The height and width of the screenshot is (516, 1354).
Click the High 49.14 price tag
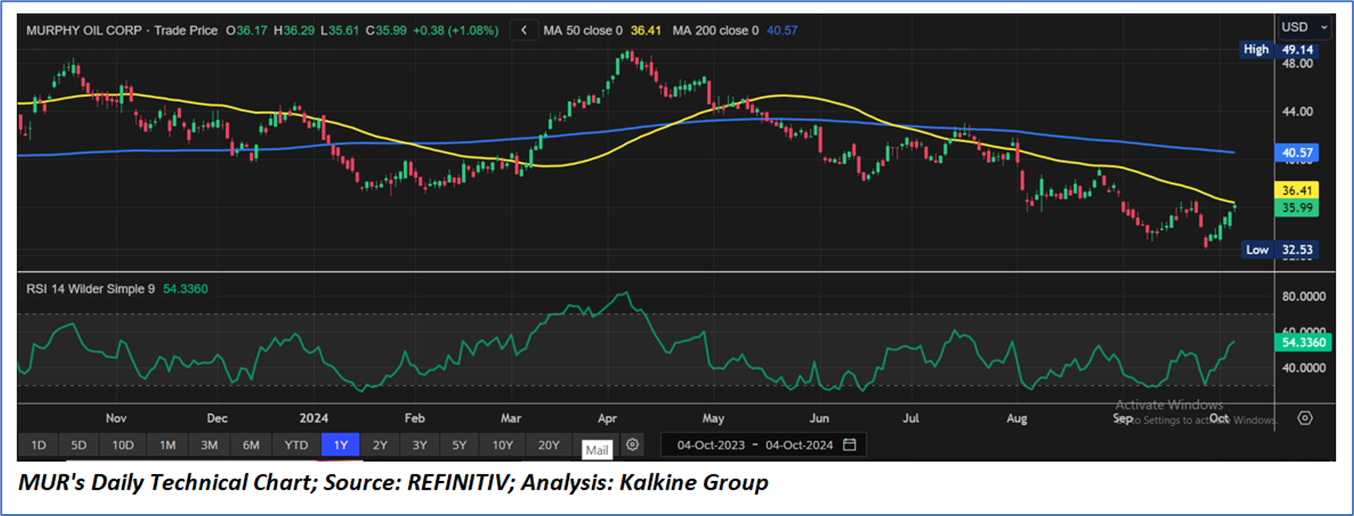(1277, 49)
